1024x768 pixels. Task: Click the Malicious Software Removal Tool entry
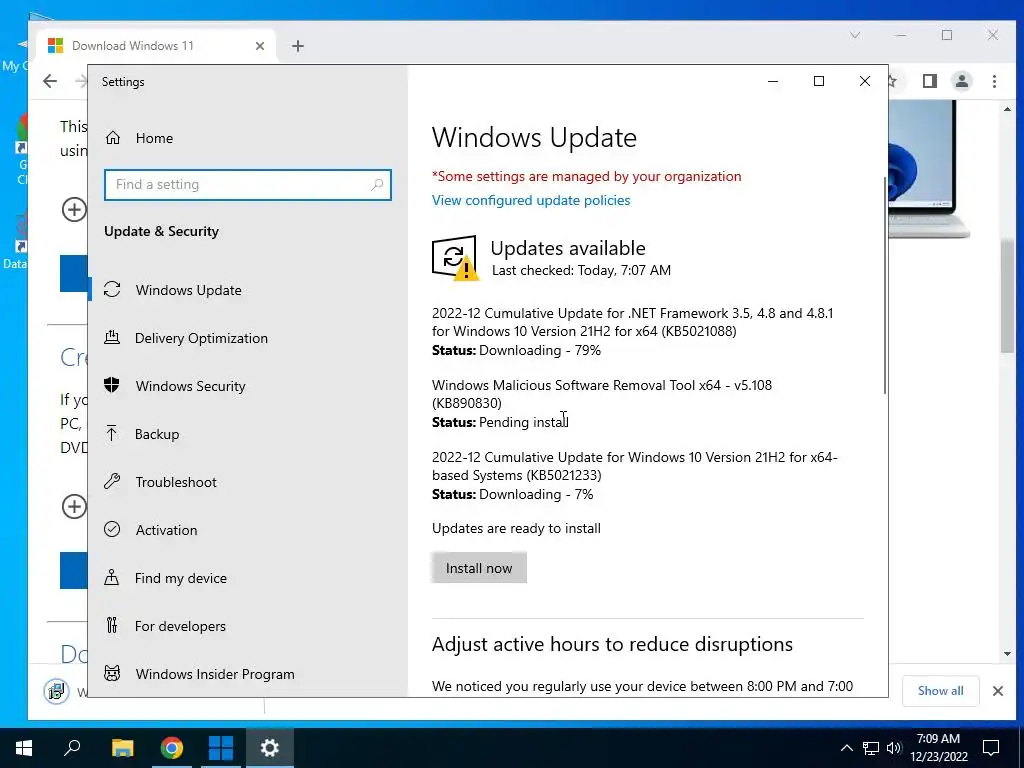(x=601, y=404)
